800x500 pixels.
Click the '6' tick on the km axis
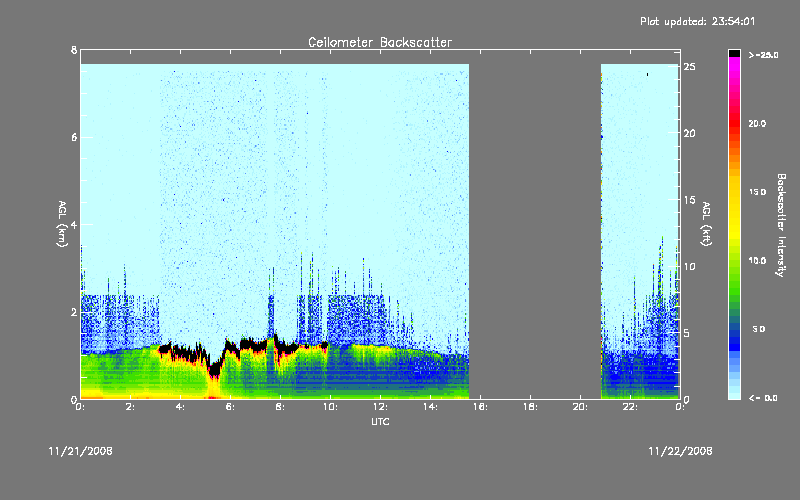[74, 137]
